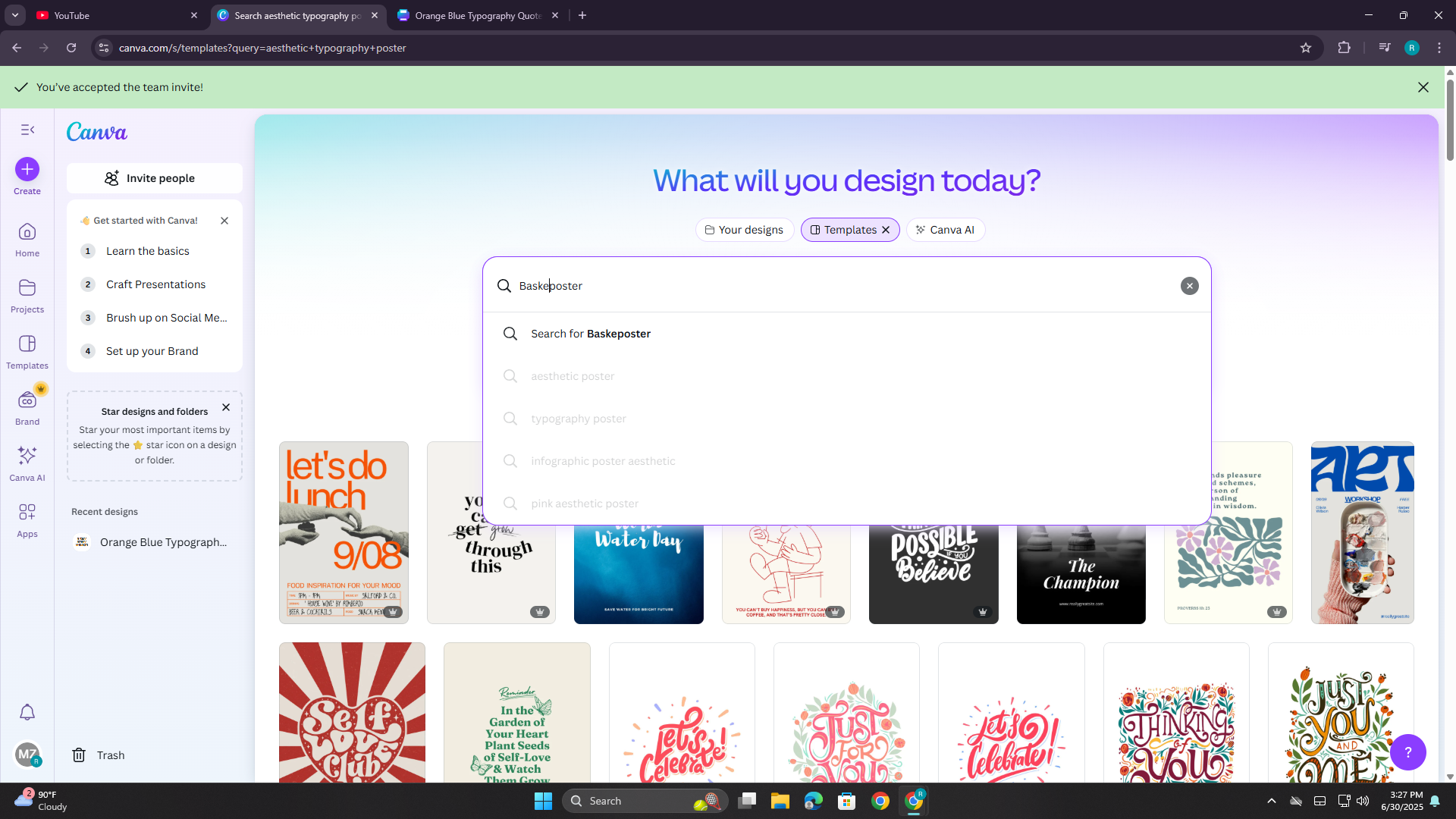Choose infographic poster aesthetic suggestion

point(846,461)
